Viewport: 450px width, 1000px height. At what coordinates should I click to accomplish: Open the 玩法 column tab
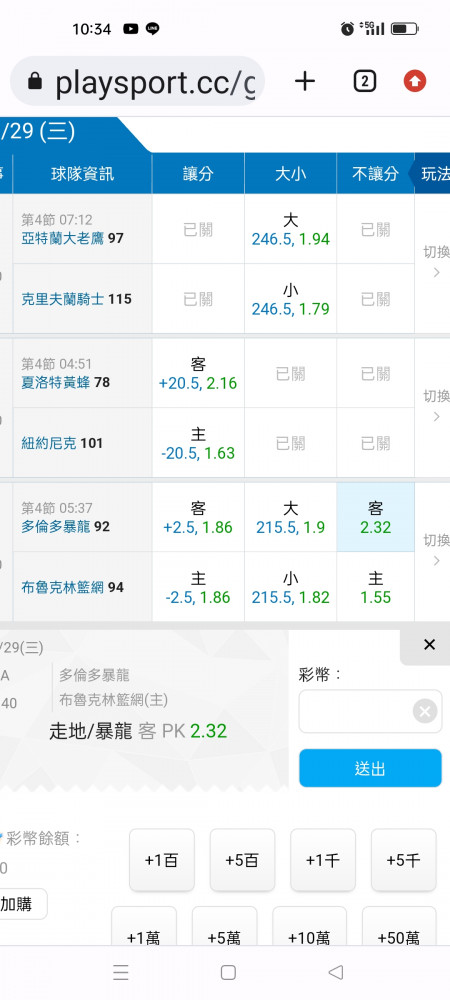[x=431, y=173]
